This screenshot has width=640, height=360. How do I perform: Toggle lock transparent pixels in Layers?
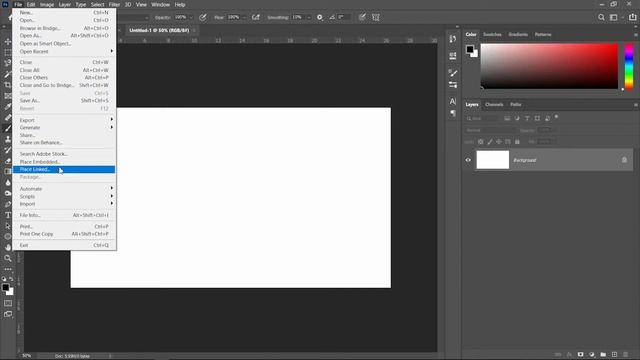[480, 142]
